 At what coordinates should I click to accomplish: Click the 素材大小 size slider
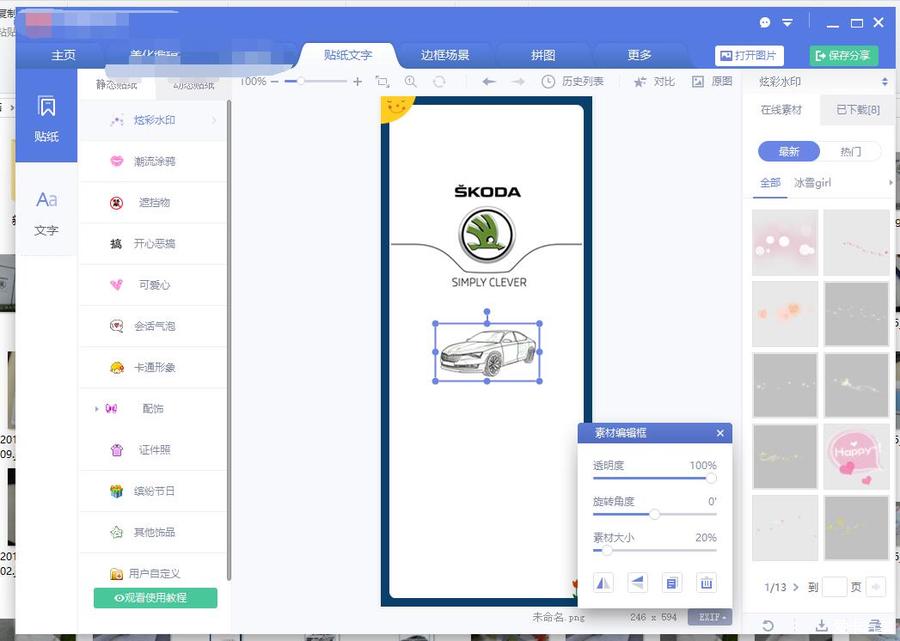tap(654, 550)
